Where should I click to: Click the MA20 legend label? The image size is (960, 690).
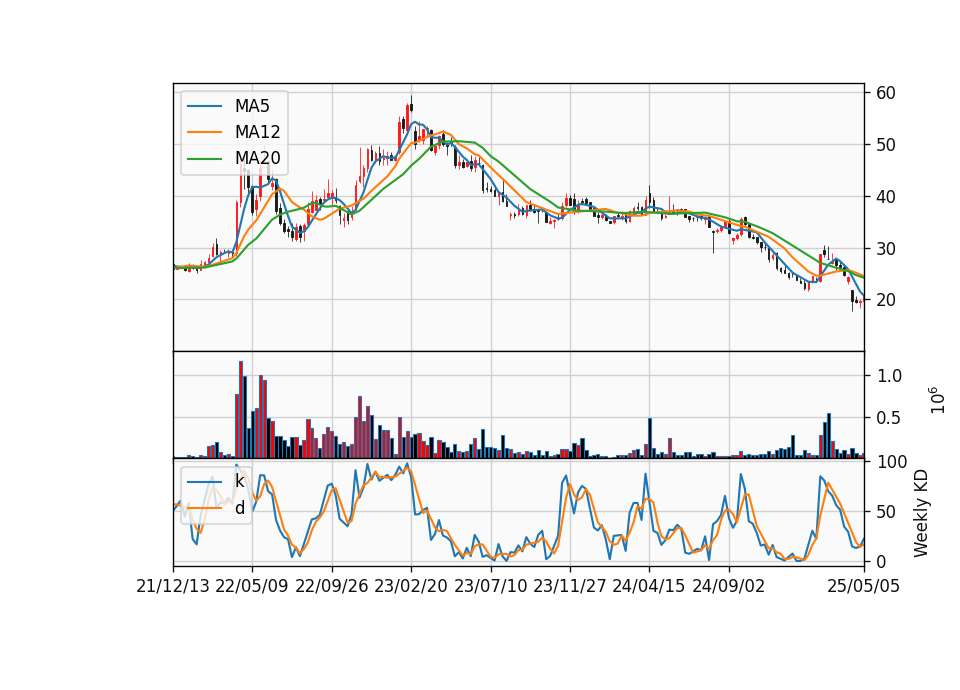(257, 158)
